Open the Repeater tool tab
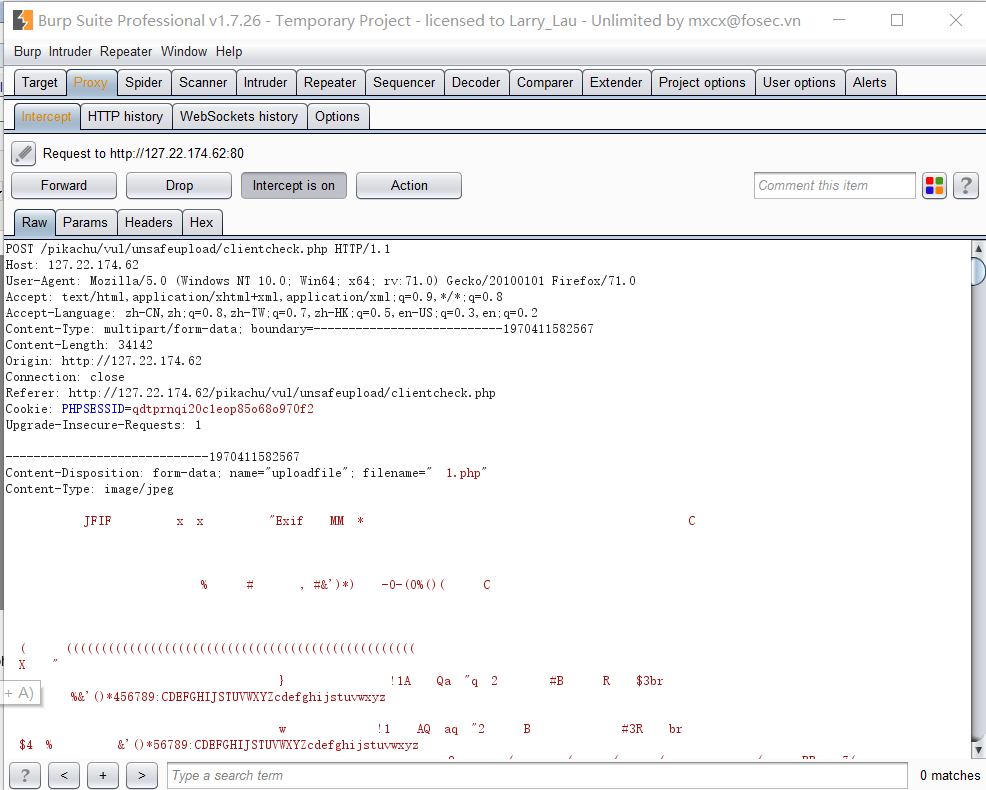The image size is (986, 790). click(x=330, y=82)
